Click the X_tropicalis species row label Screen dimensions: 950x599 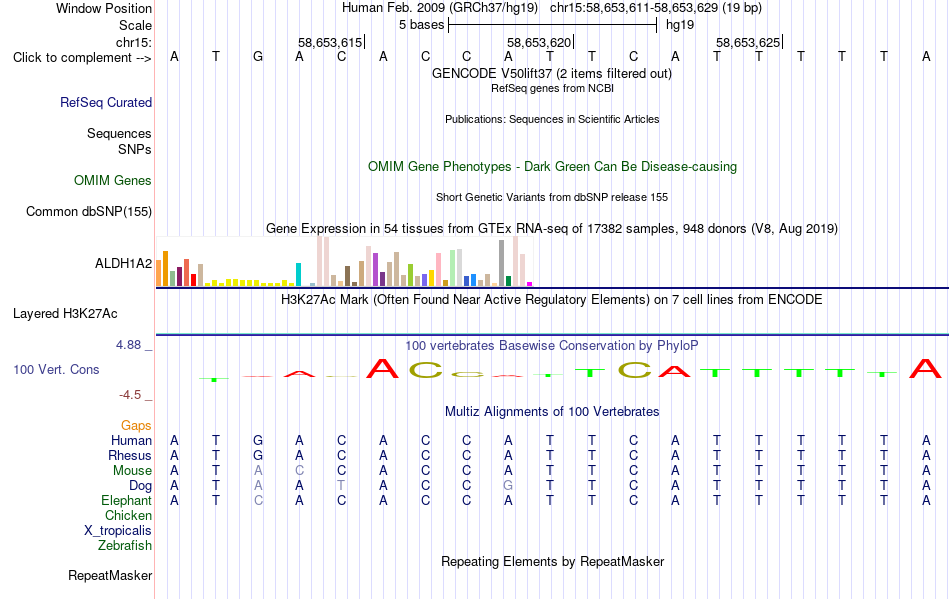tap(118, 531)
